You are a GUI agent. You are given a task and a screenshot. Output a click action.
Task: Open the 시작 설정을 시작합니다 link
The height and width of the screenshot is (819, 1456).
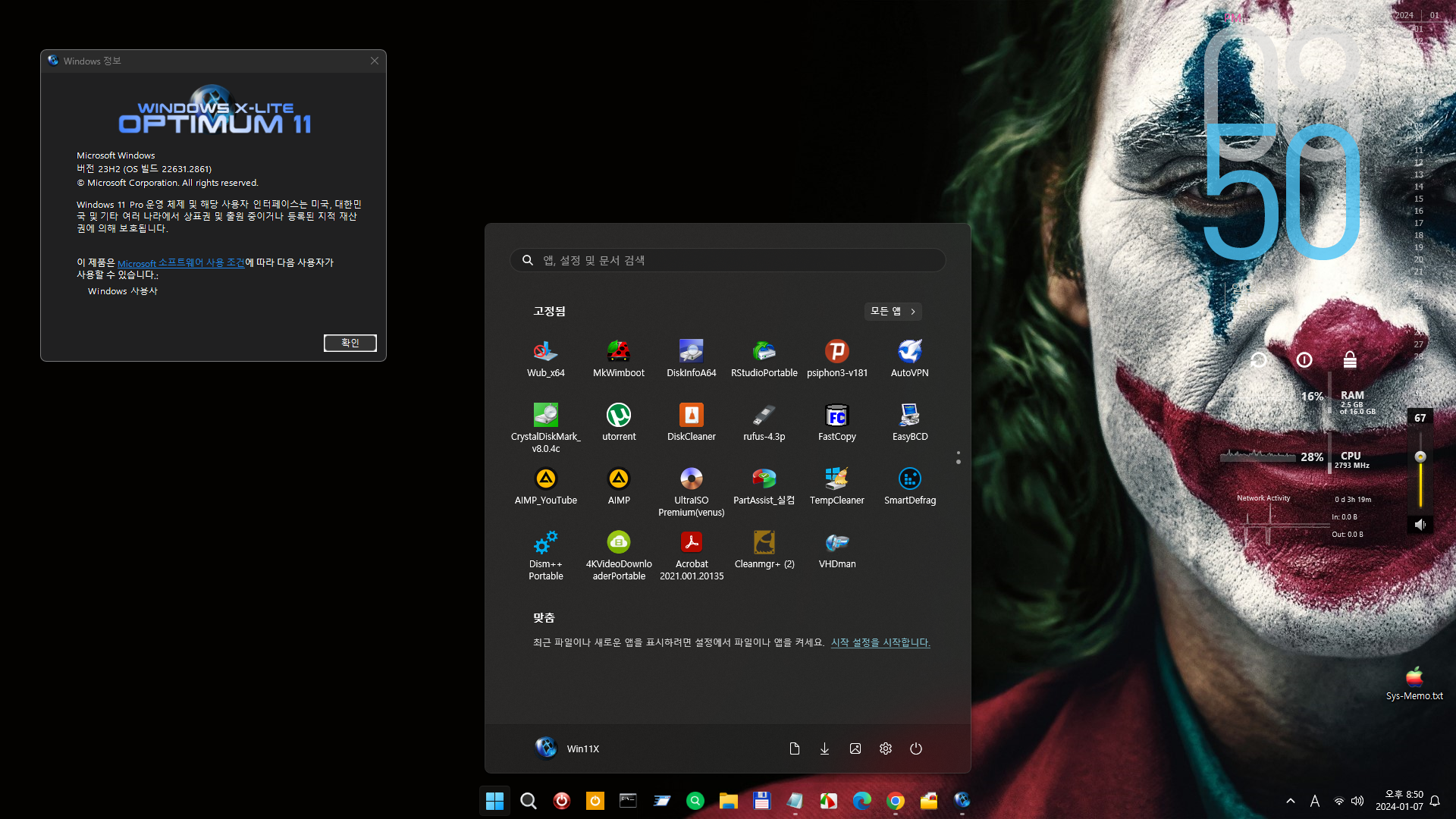[880, 642]
